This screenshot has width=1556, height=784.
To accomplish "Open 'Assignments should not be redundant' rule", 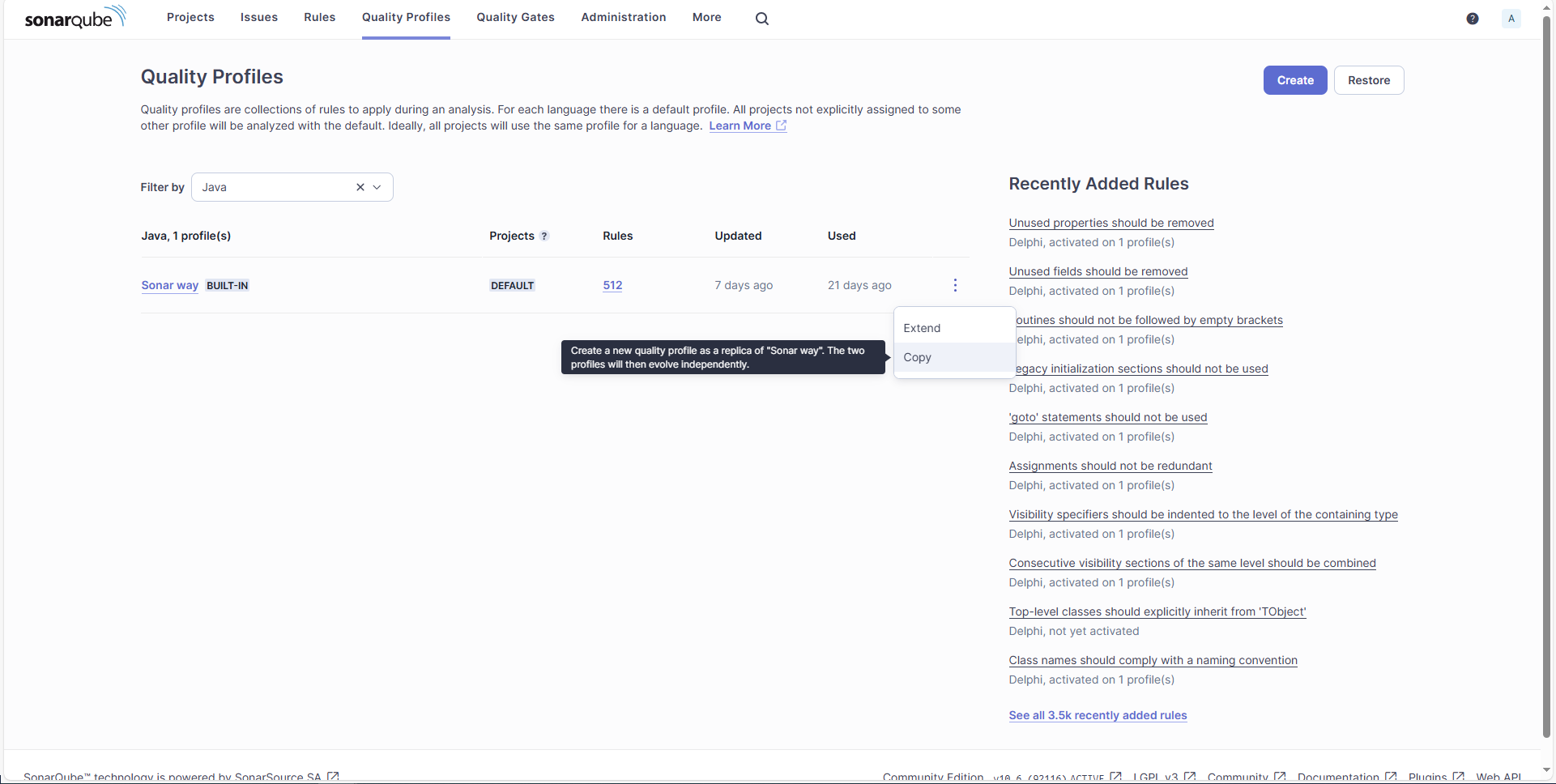I will (x=1111, y=466).
